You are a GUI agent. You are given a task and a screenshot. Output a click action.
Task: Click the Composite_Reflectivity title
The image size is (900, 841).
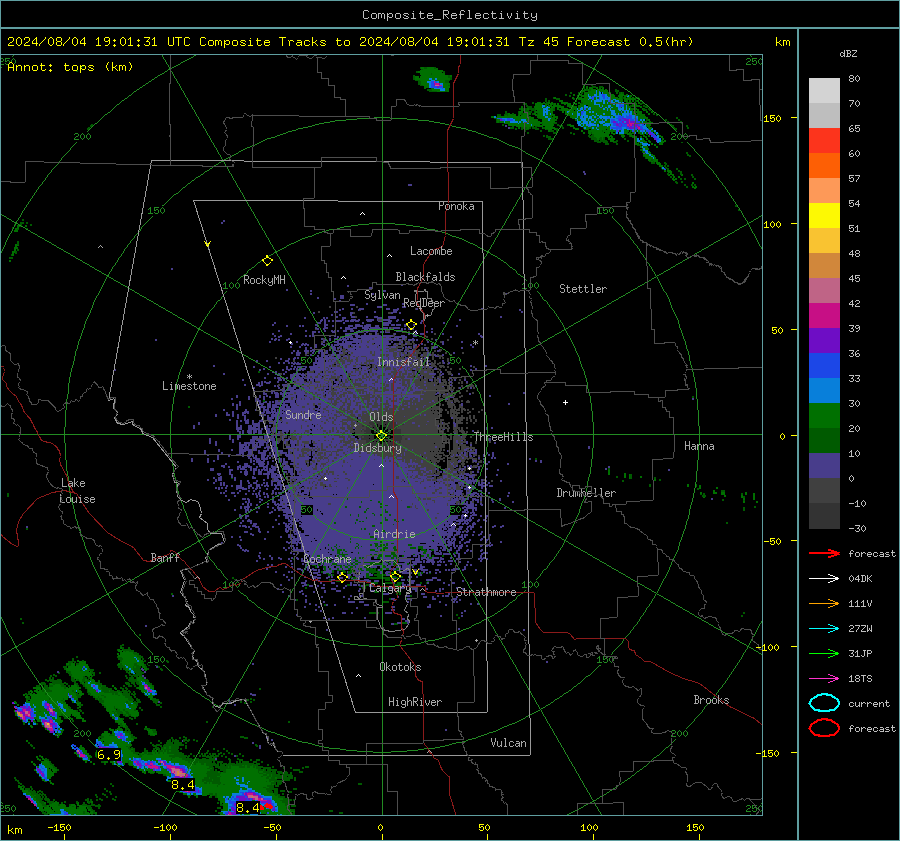[x=450, y=15]
